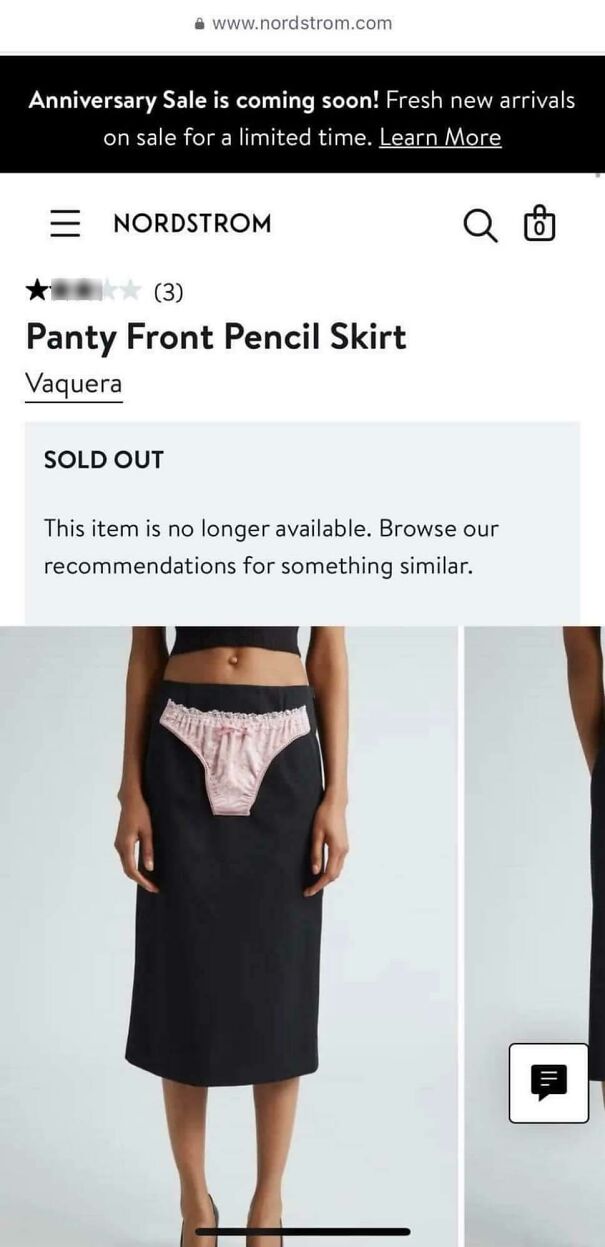Tap the search magnifier icon
The image size is (605, 1247).
tap(480, 224)
